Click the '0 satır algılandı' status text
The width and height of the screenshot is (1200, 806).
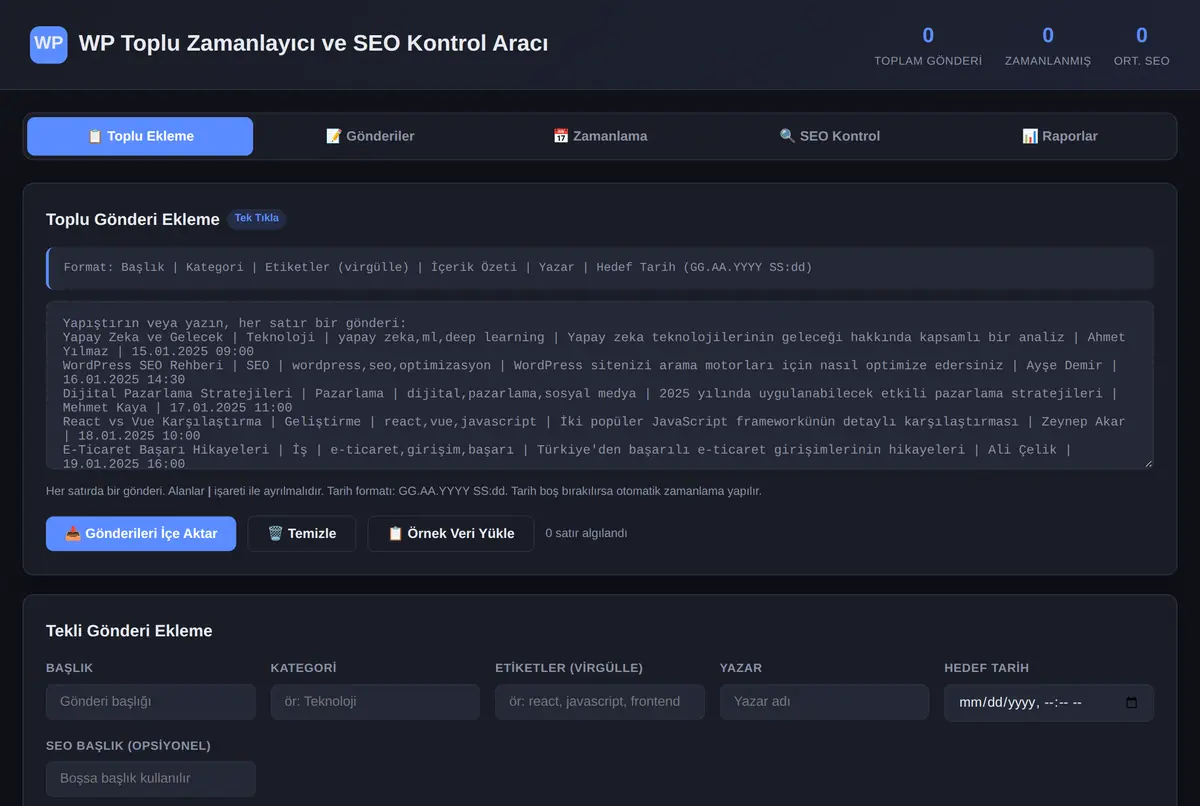[x=586, y=533]
